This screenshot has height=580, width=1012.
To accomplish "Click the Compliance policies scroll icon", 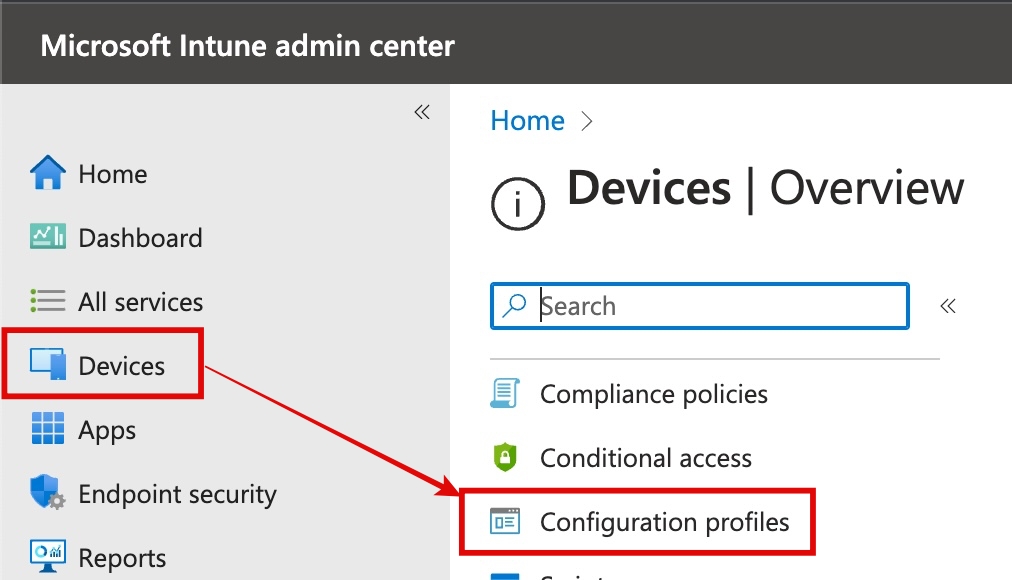I will [505, 394].
